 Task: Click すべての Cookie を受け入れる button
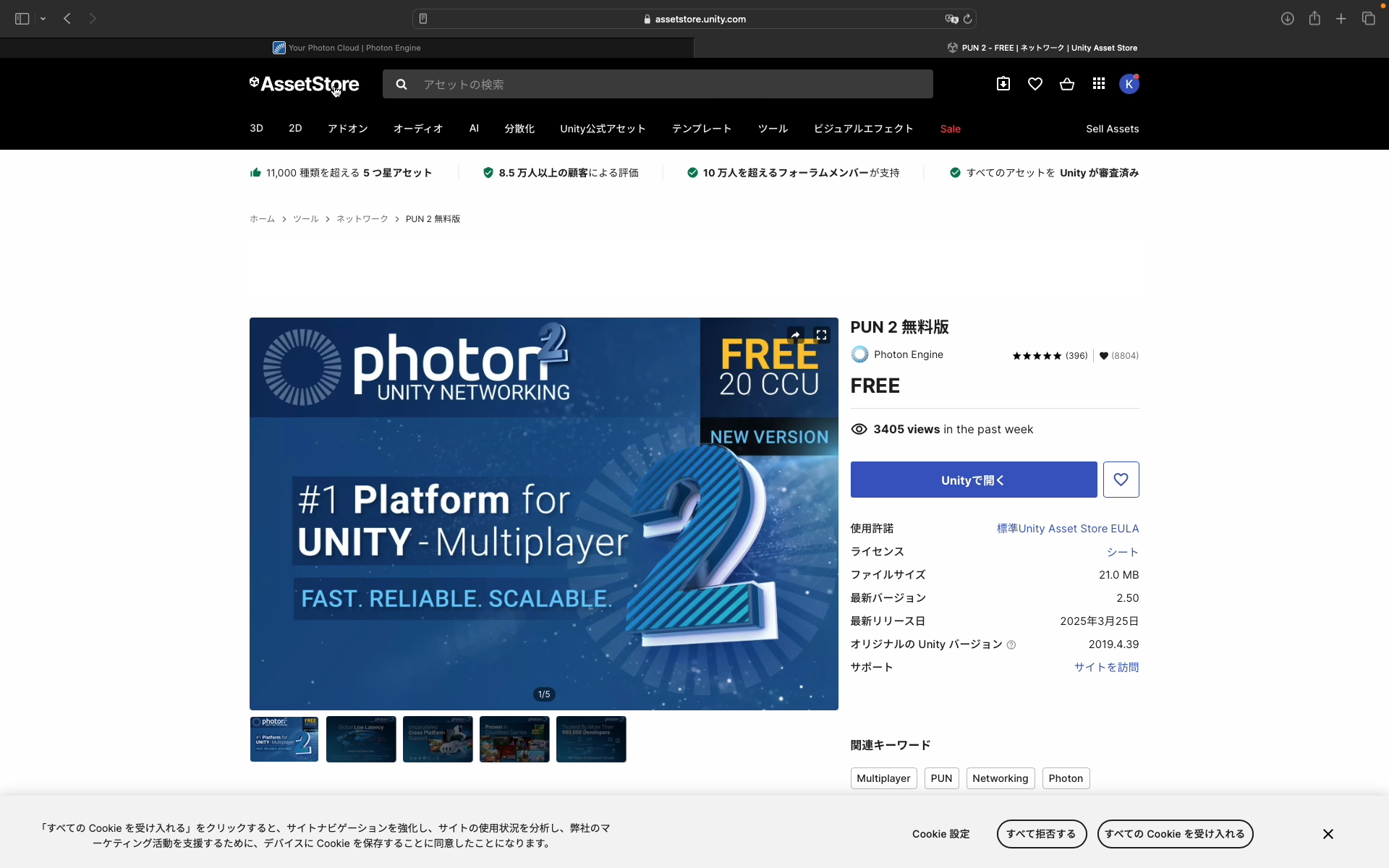click(x=1176, y=834)
